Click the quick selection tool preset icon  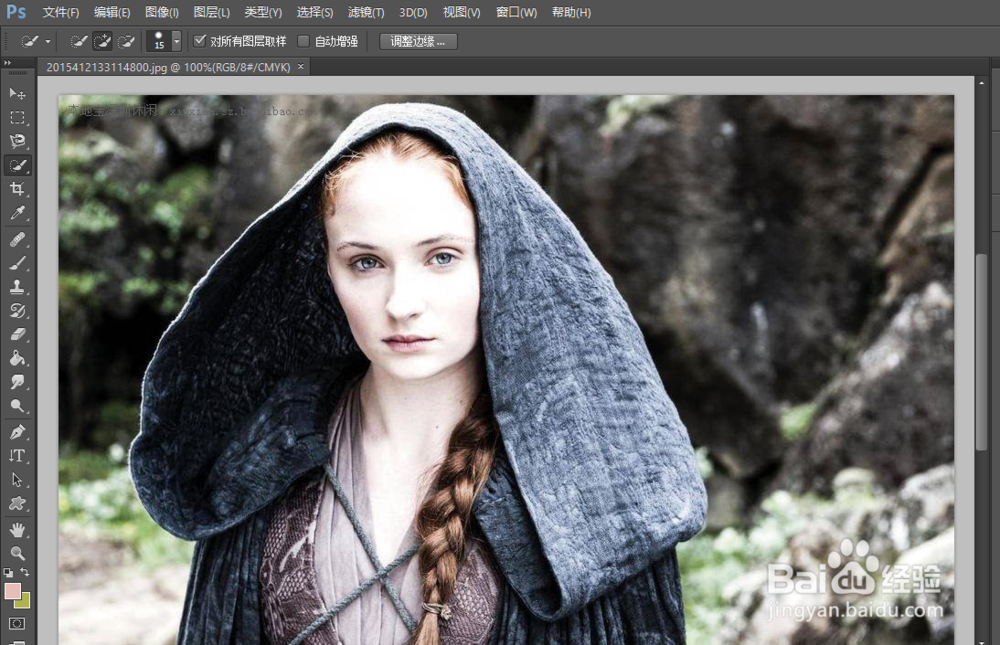tap(30, 41)
